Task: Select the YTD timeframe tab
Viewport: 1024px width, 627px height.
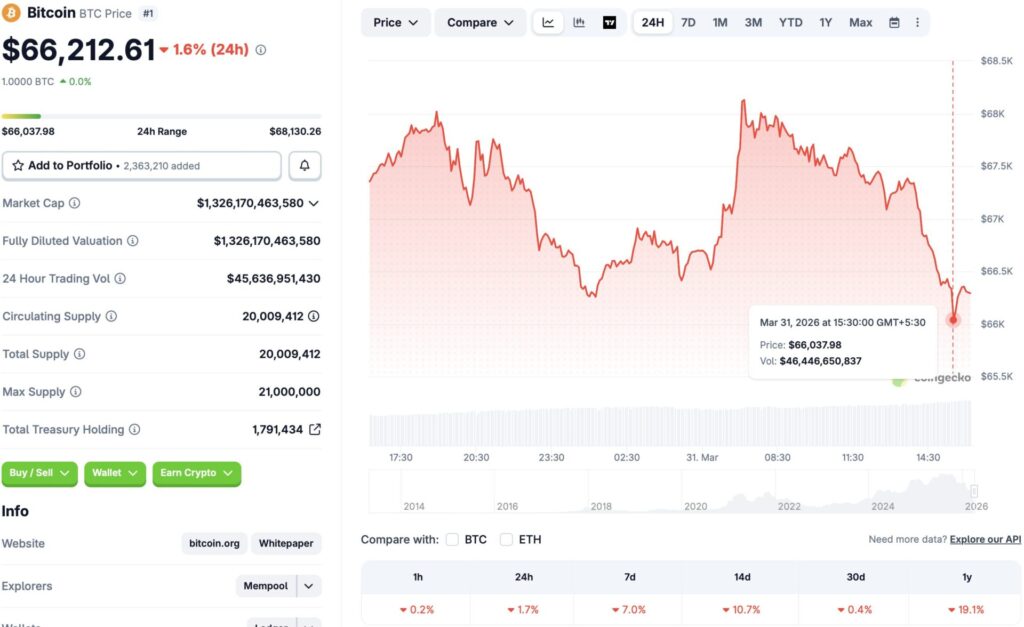Action: [790, 21]
